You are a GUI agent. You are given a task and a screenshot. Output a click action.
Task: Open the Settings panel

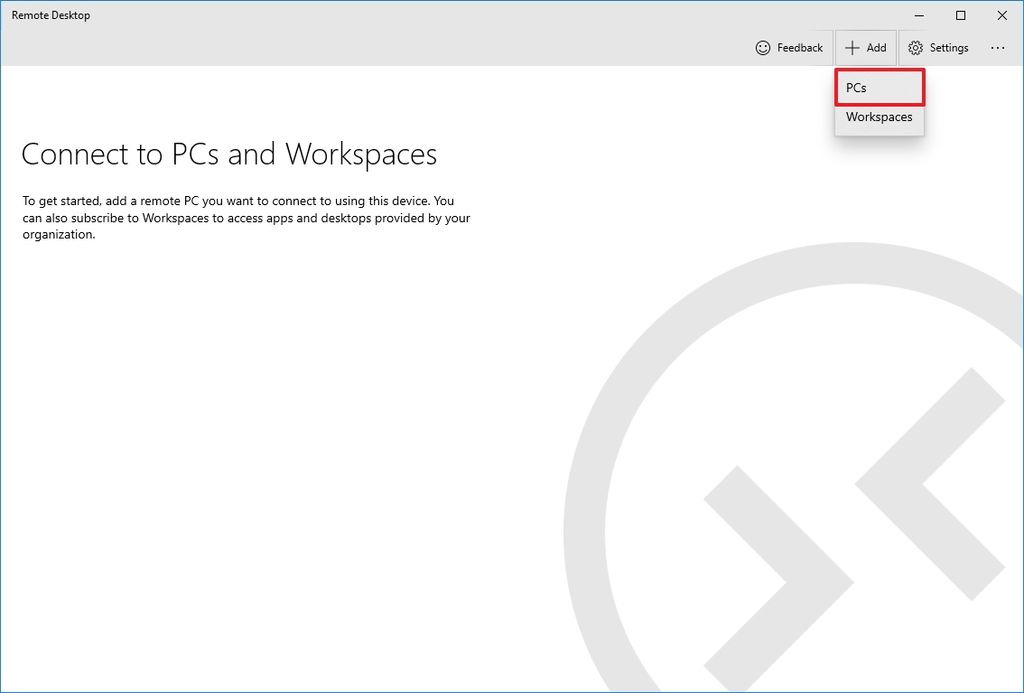tap(938, 47)
